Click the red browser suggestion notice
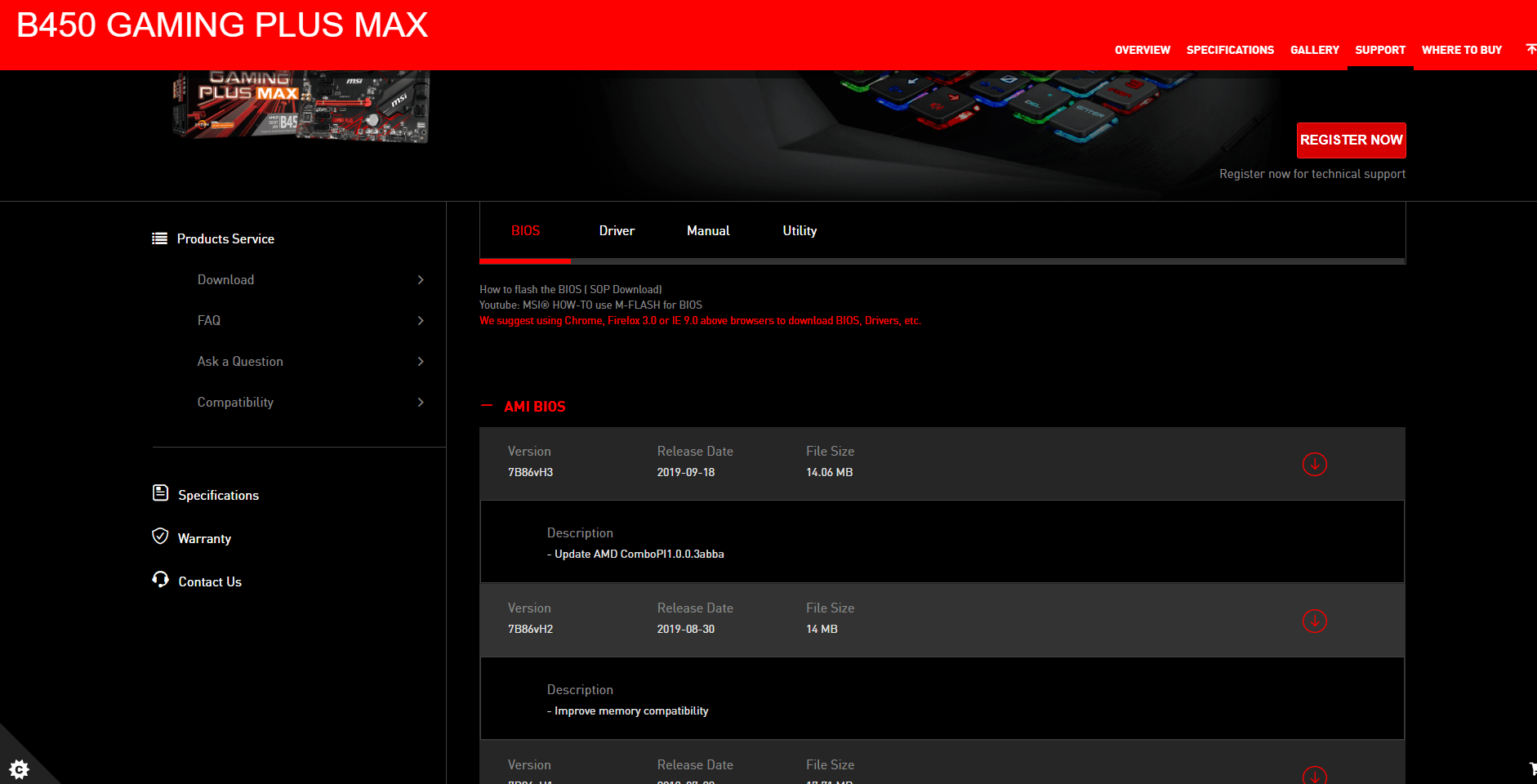Screen dimensions: 1537x784 coord(700,321)
